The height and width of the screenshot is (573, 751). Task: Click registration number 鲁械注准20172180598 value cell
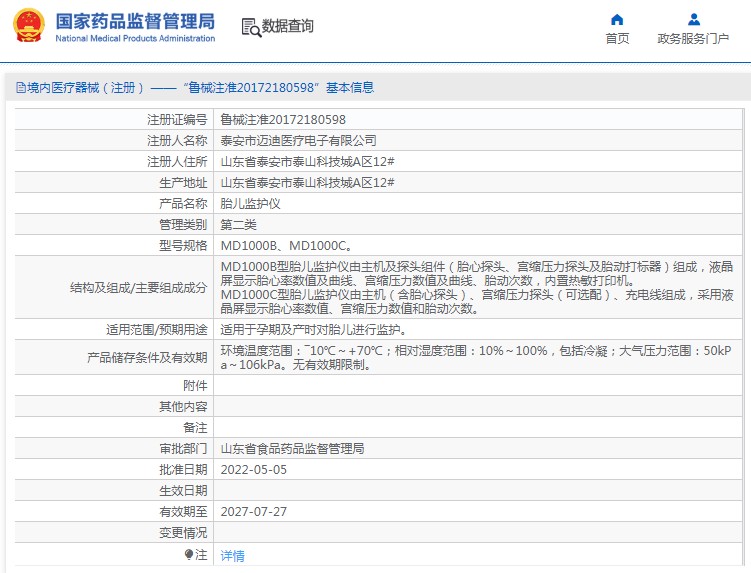tap(283, 119)
